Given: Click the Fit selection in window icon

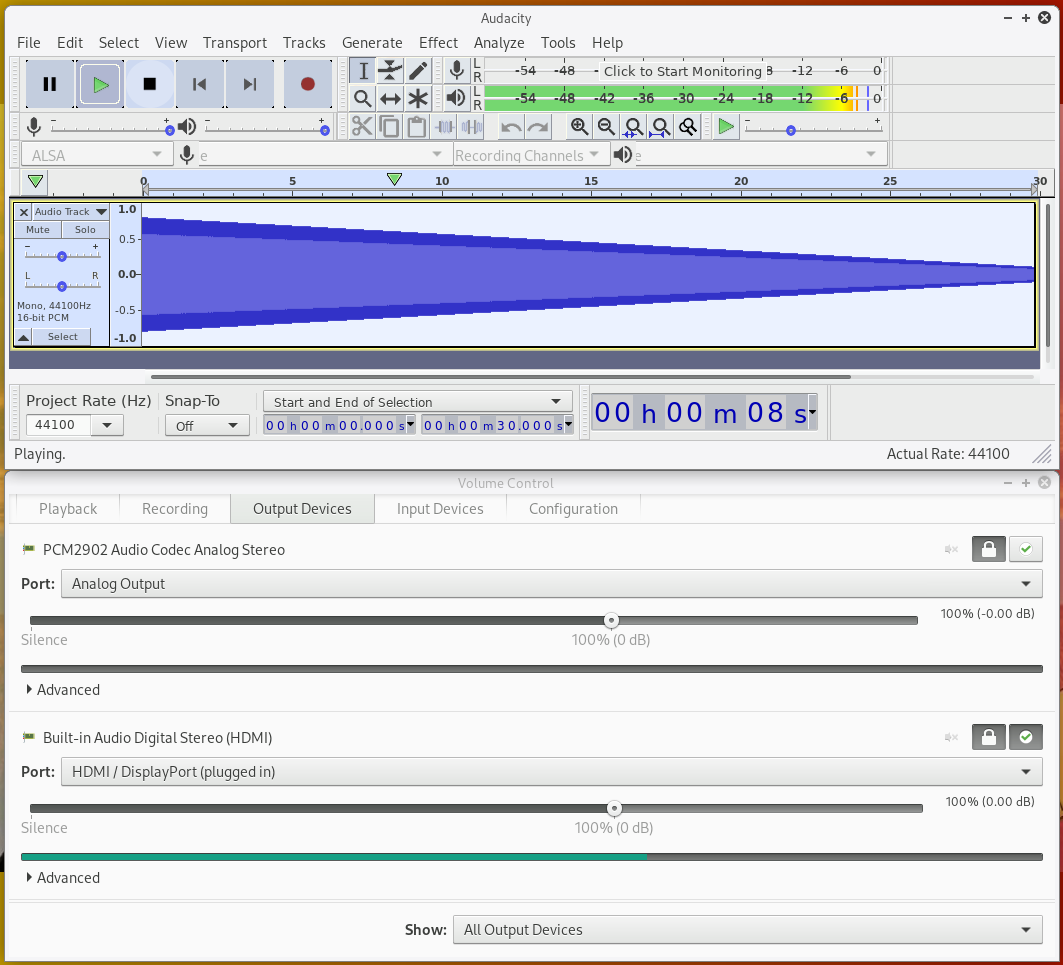Looking at the screenshot, I should (x=633, y=126).
